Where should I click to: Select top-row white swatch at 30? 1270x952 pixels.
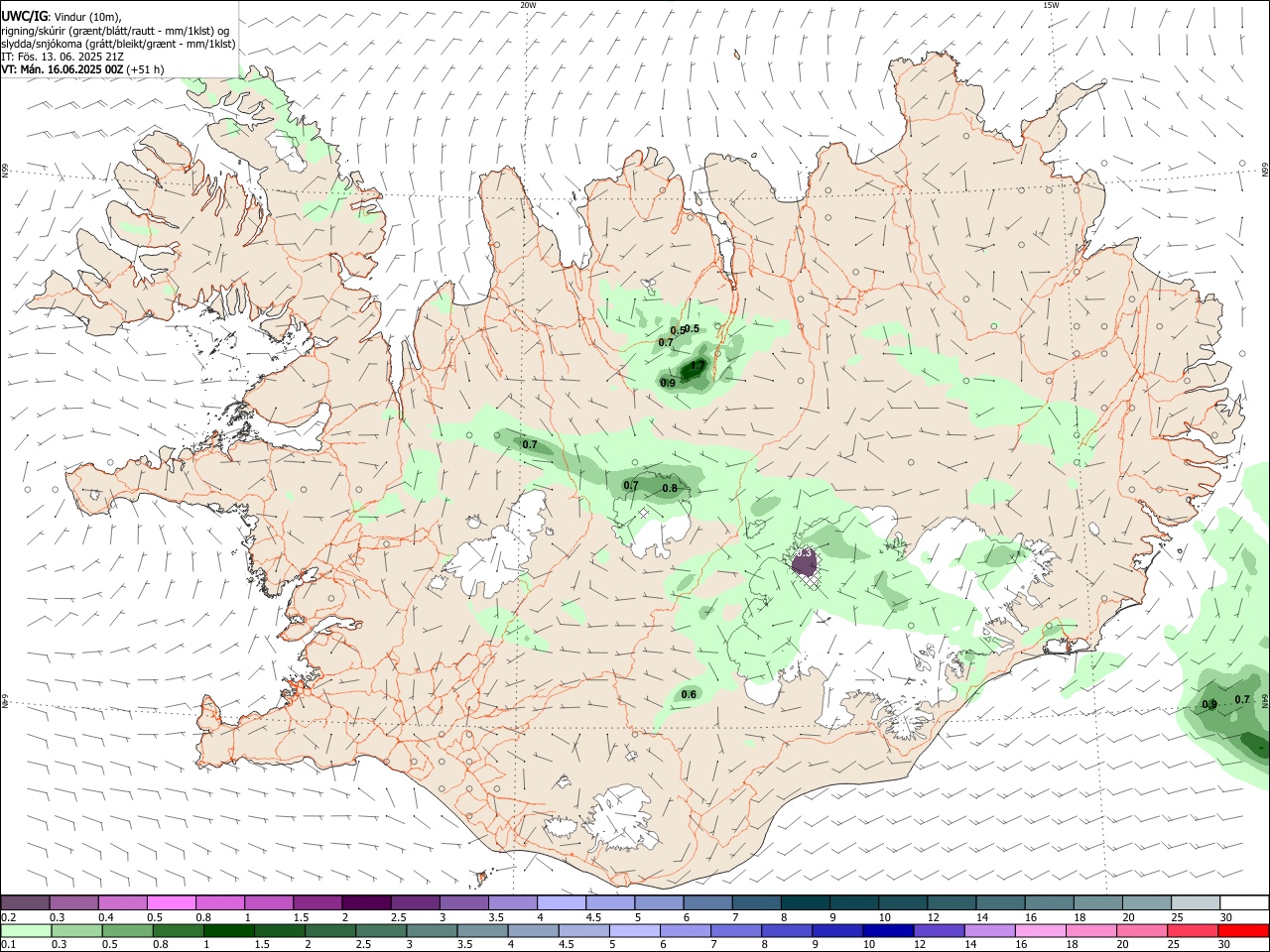pos(1244,902)
